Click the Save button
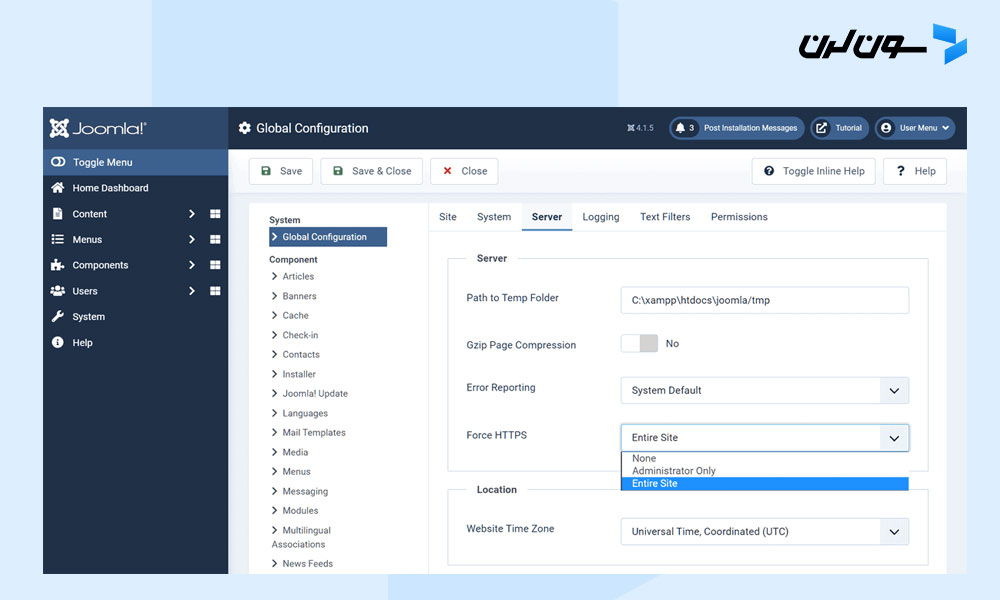This screenshot has width=1000, height=600. [281, 171]
